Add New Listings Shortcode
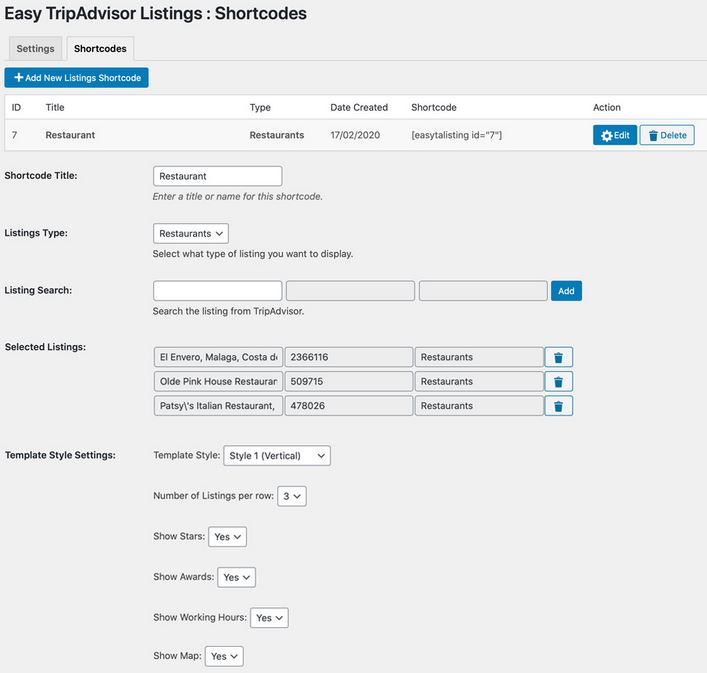707x673 pixels. [76, 78]
